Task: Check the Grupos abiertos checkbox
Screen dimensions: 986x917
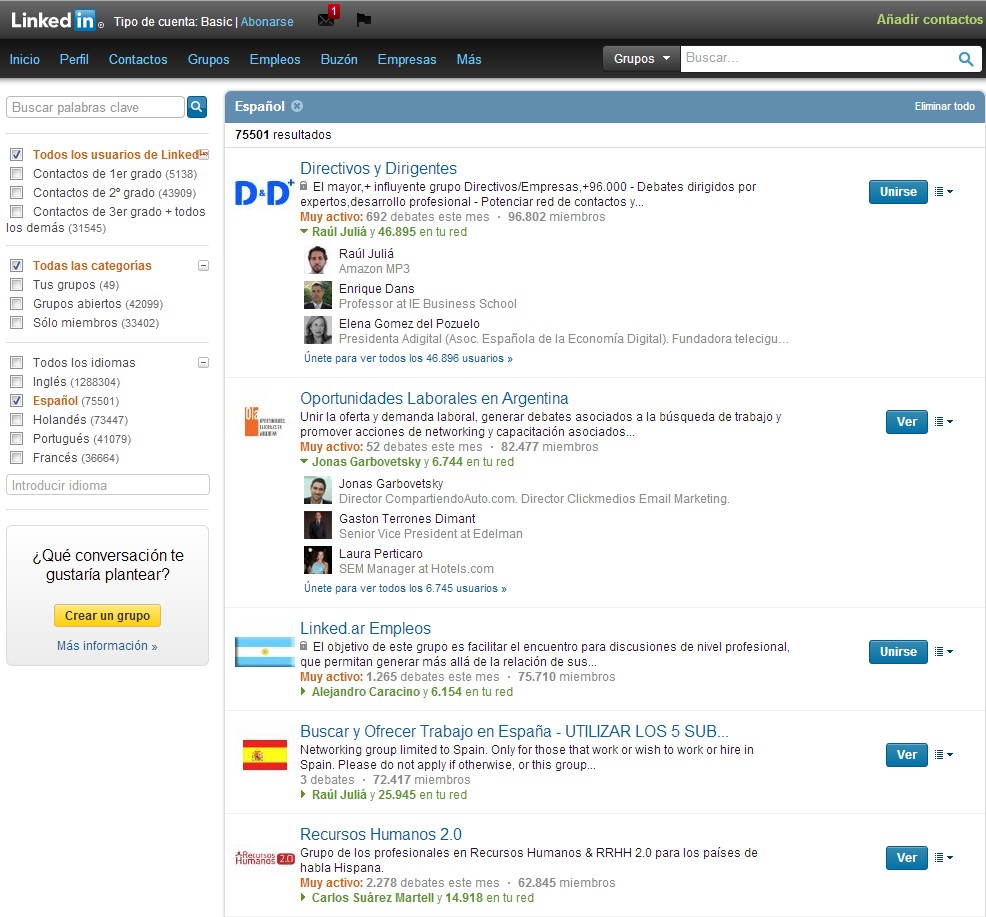Action: coord(17,304)
